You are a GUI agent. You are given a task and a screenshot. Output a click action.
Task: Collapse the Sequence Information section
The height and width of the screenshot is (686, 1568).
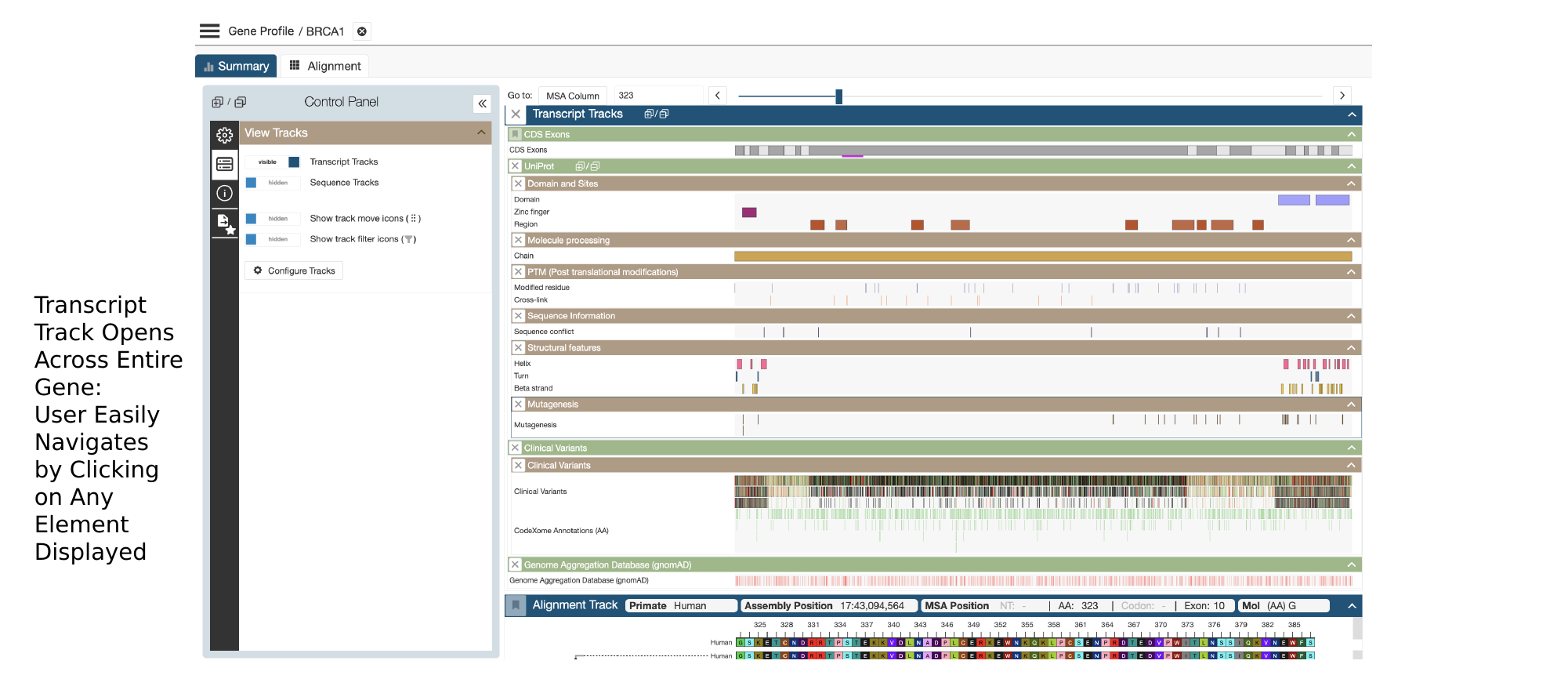1351,316
